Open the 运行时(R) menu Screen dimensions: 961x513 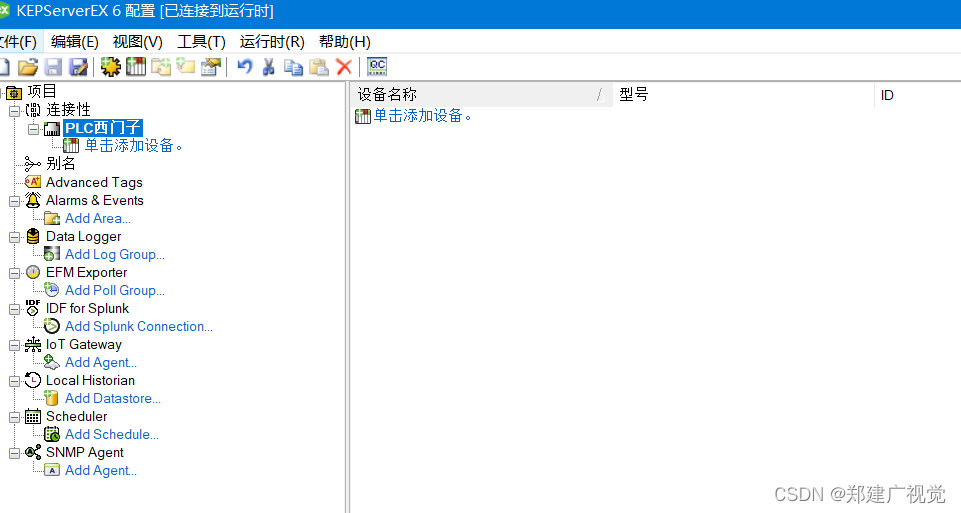click(x=272, y=42)
